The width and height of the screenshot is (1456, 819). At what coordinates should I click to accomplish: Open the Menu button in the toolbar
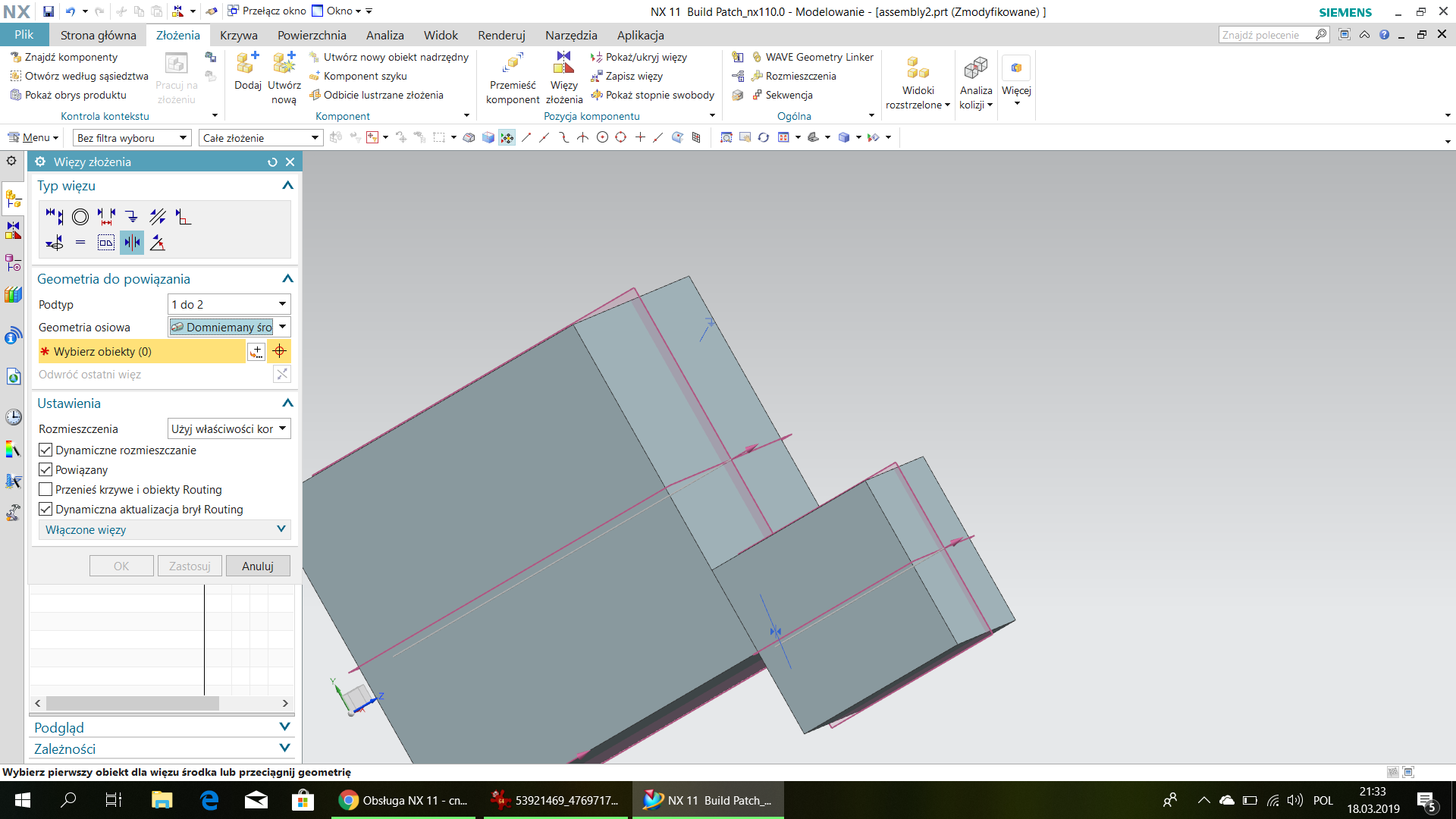coord(33,137)
